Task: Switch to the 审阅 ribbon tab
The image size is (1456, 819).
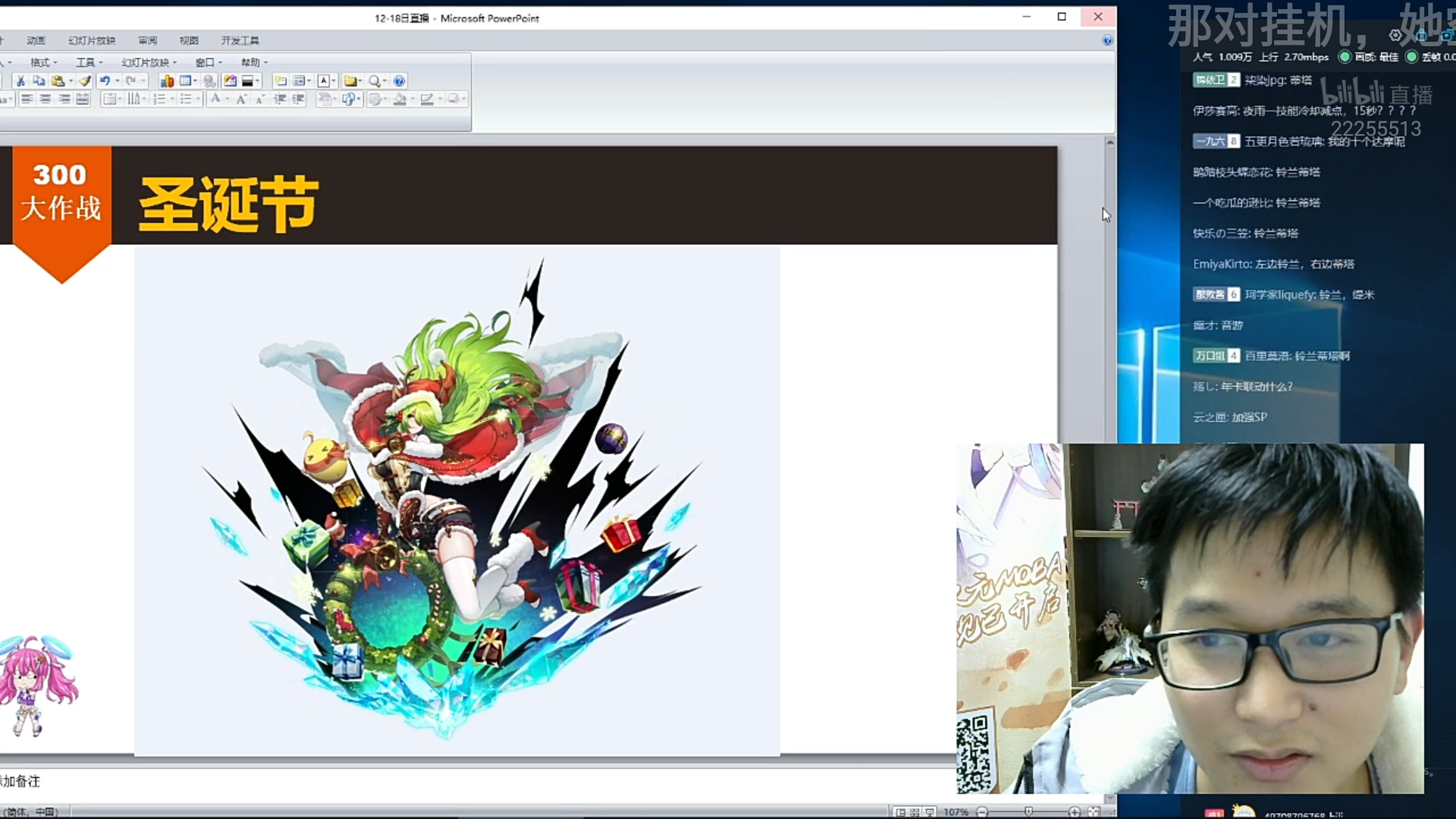Action: point(147,40)
